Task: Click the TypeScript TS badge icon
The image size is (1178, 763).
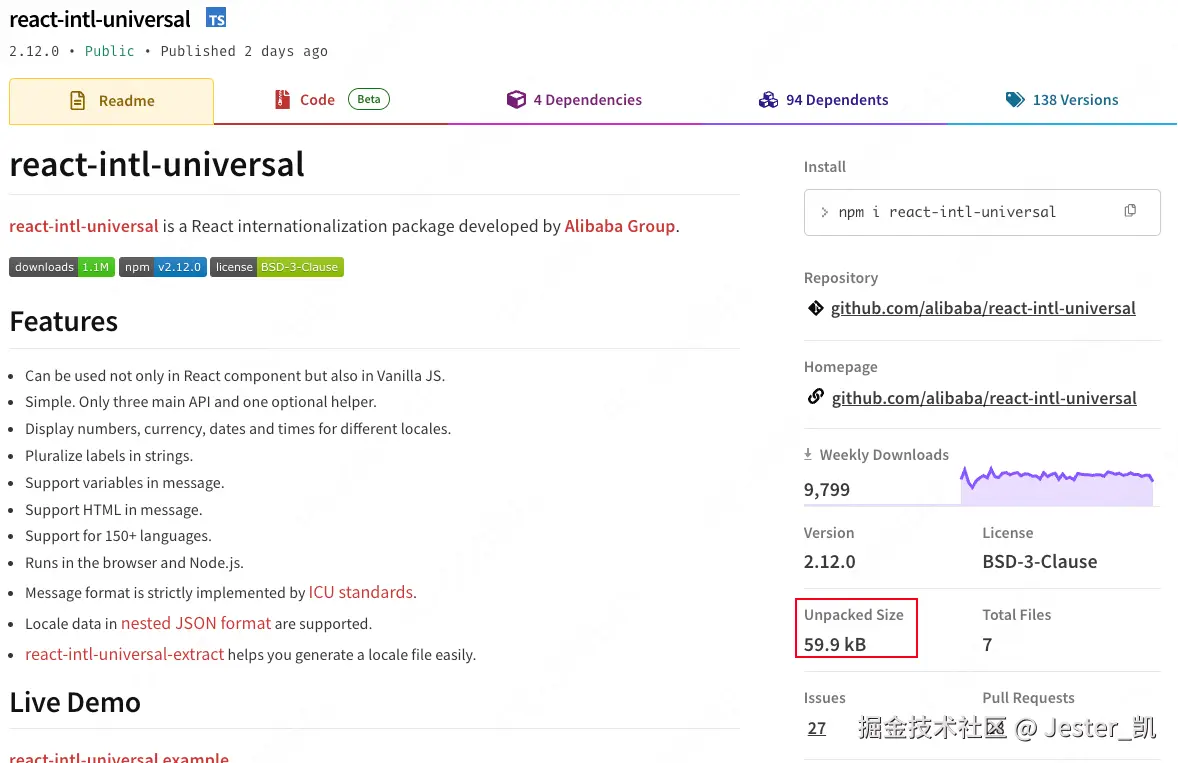Action: coord(216,18)
